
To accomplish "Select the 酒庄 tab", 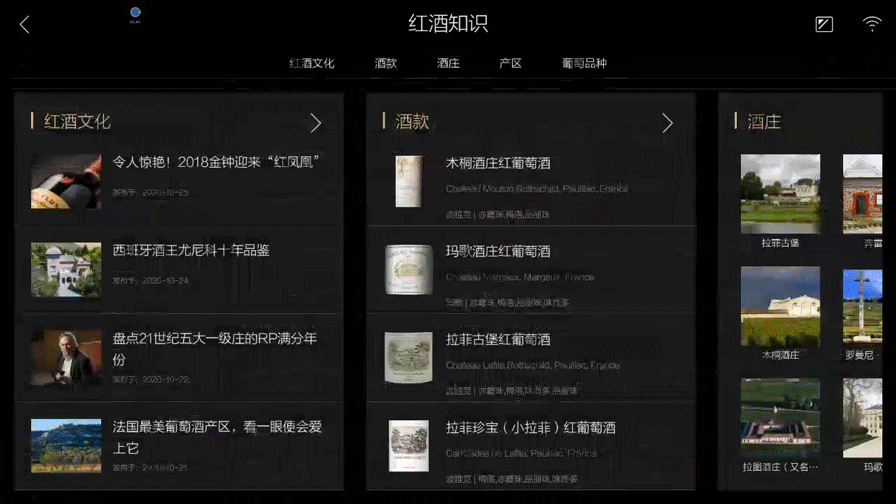I will (448, 63).
